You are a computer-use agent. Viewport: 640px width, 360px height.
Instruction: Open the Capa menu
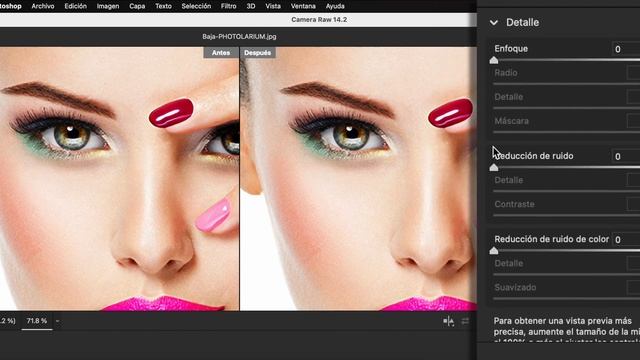pyautogui.click(x=137, y=6)
